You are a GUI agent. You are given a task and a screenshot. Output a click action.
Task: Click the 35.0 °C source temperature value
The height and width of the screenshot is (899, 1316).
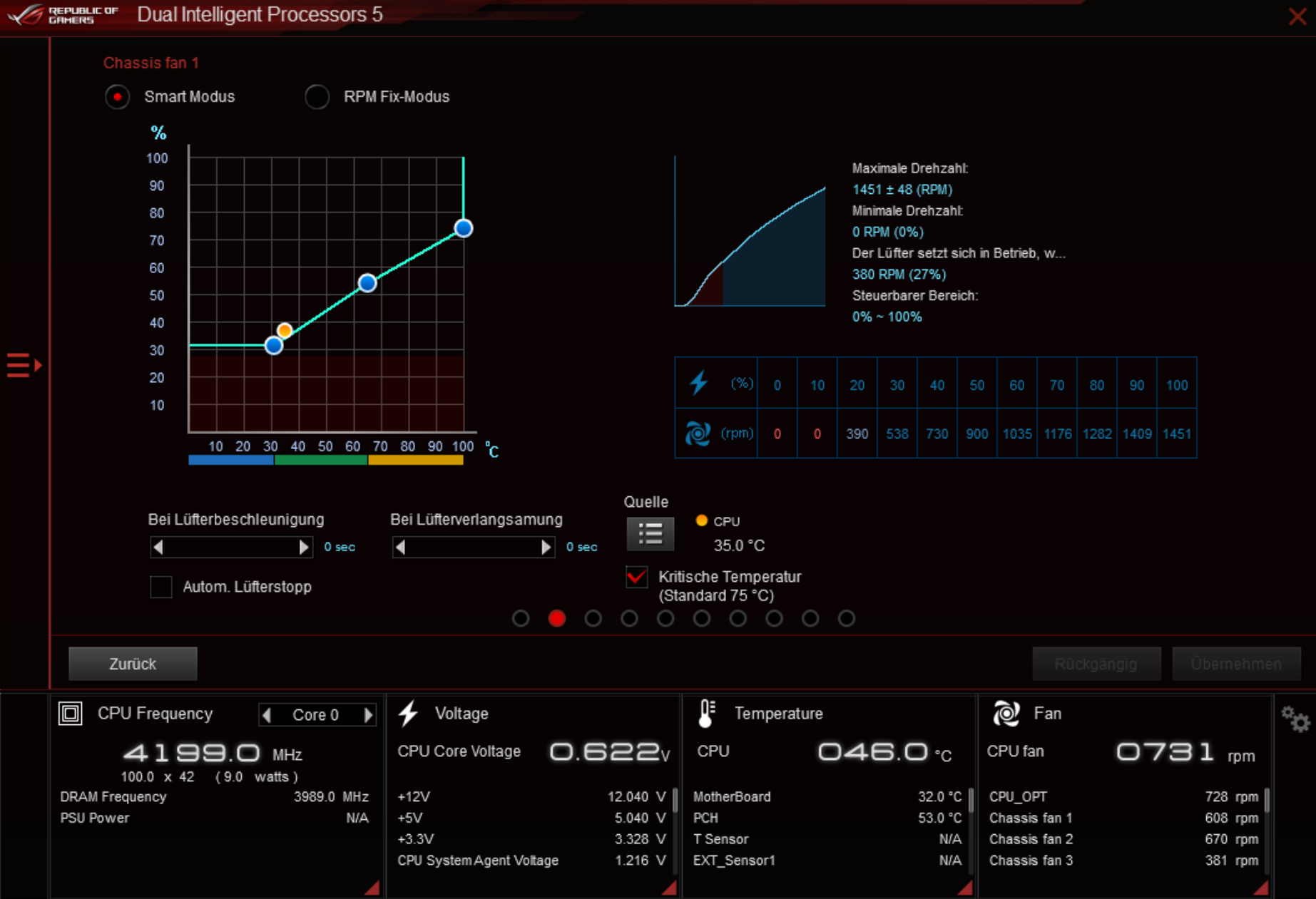(739, 545)
